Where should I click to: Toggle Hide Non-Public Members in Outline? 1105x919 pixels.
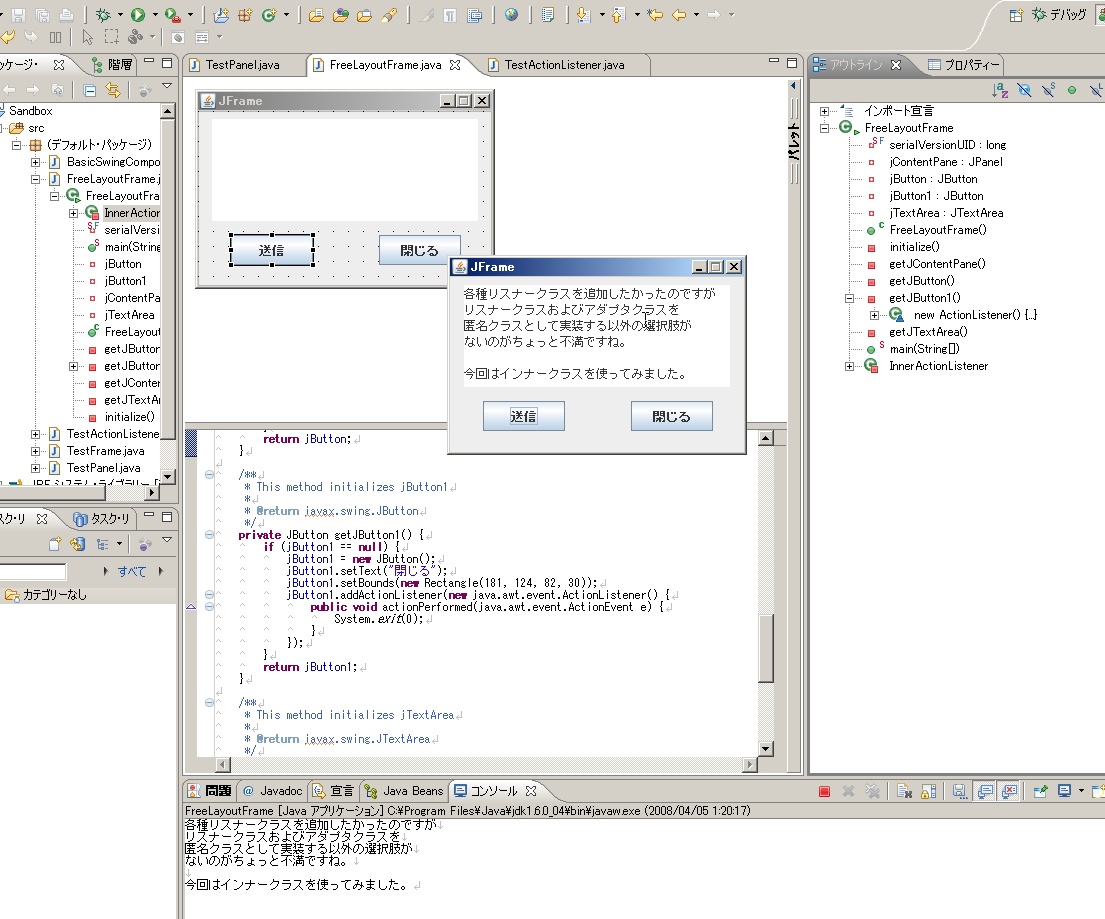click(1071, 91)
